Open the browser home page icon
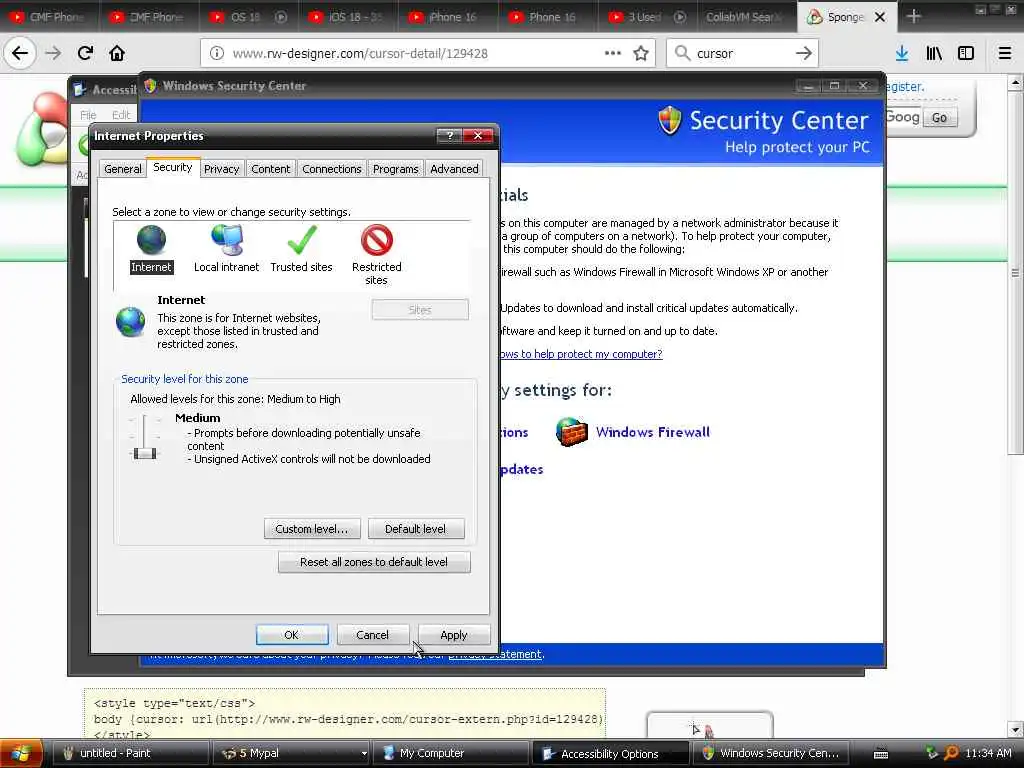 pos(117,53)
